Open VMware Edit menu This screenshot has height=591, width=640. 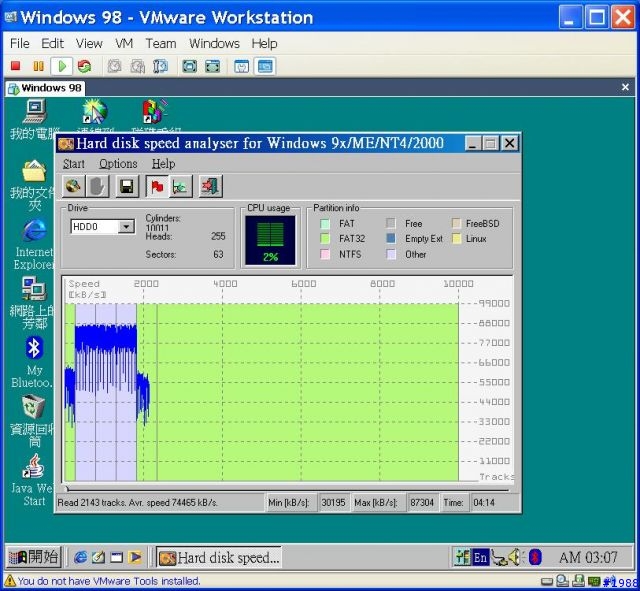52,43
